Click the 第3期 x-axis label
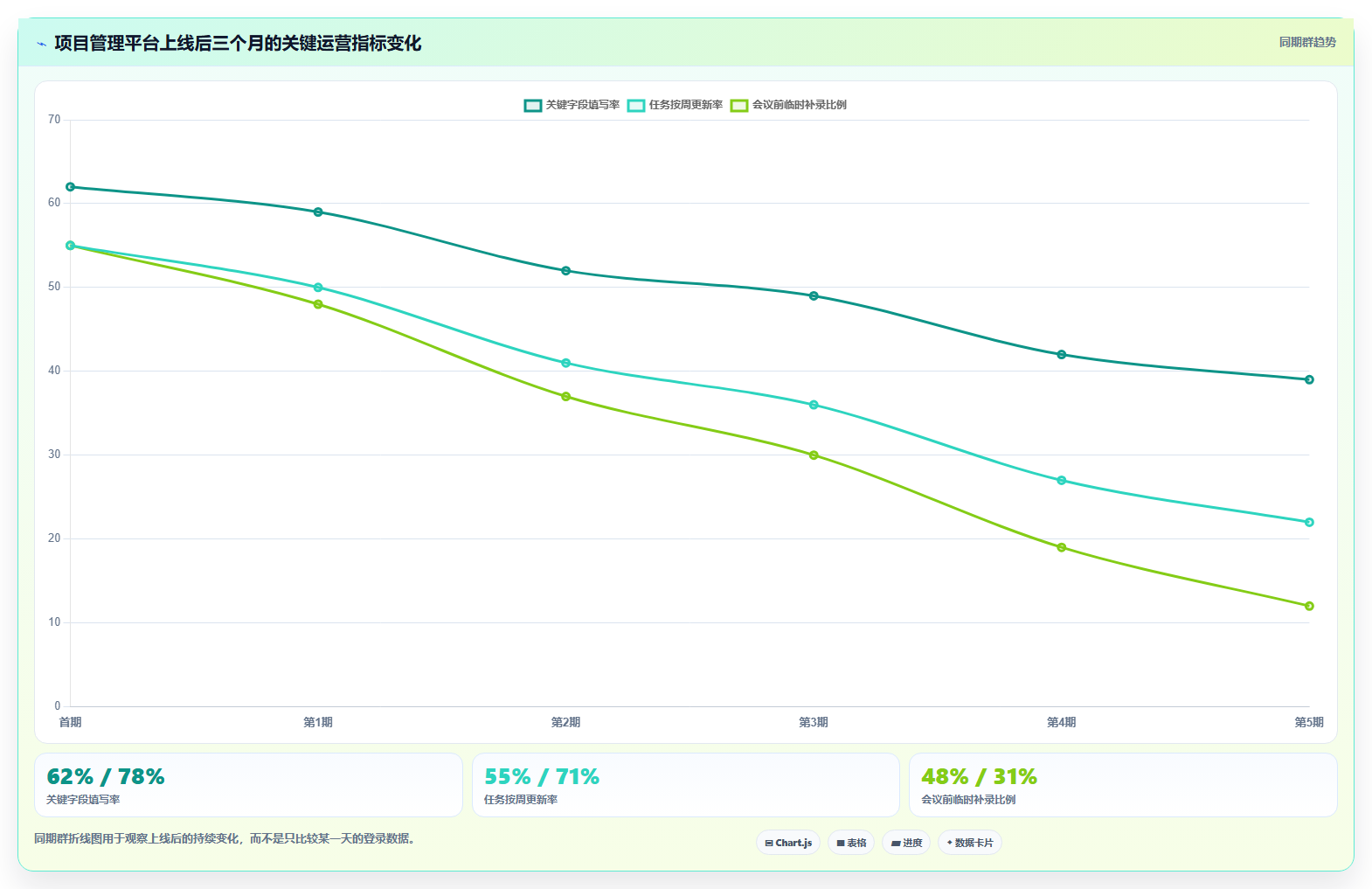1372x889 pixels. [x=814, y=722]
